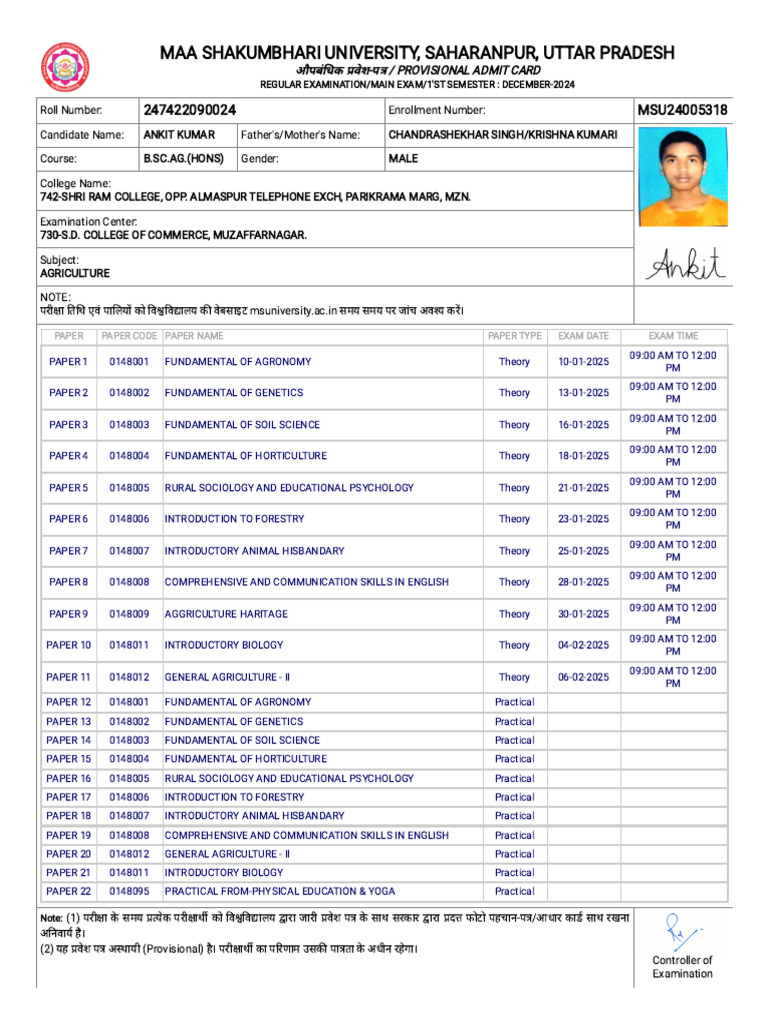Select roll number 247422090024
Screen dimensions: 768x1024
click(189, 110)
